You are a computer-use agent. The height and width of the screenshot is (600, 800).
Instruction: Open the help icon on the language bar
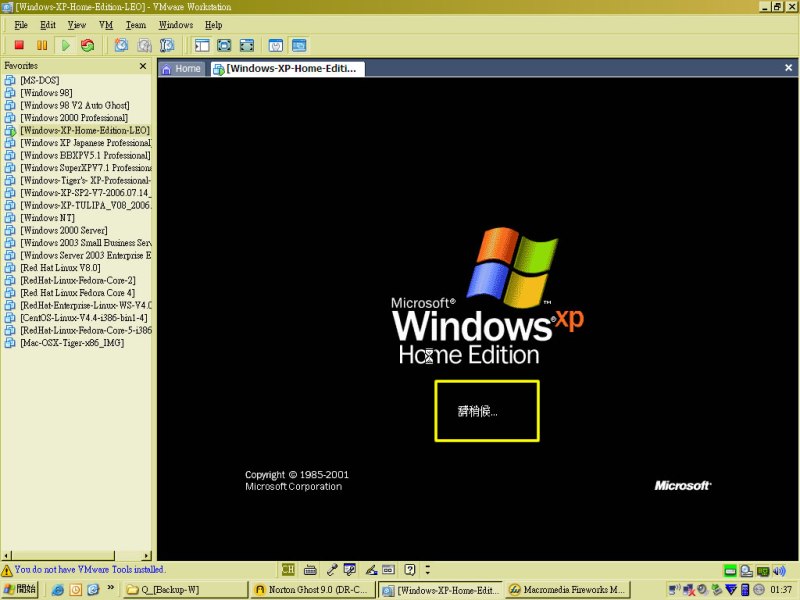[x=410, y=569]
